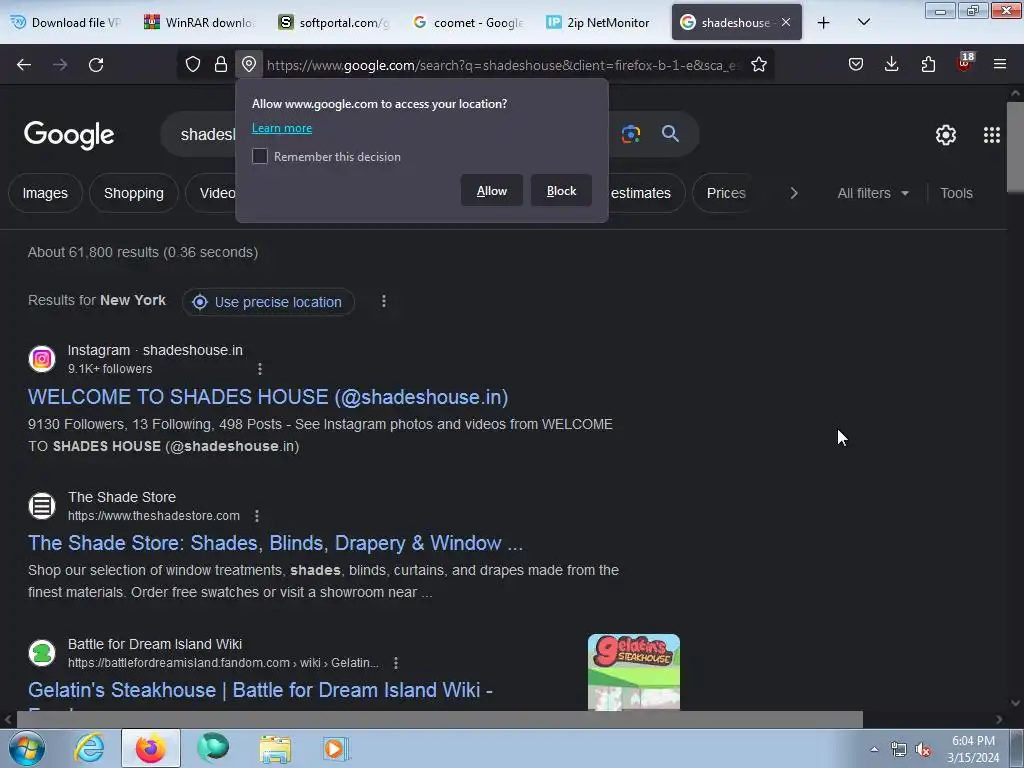The image size is (1024, 768).
Task: Open options dots next to precise location
Action: coord(383,301)
